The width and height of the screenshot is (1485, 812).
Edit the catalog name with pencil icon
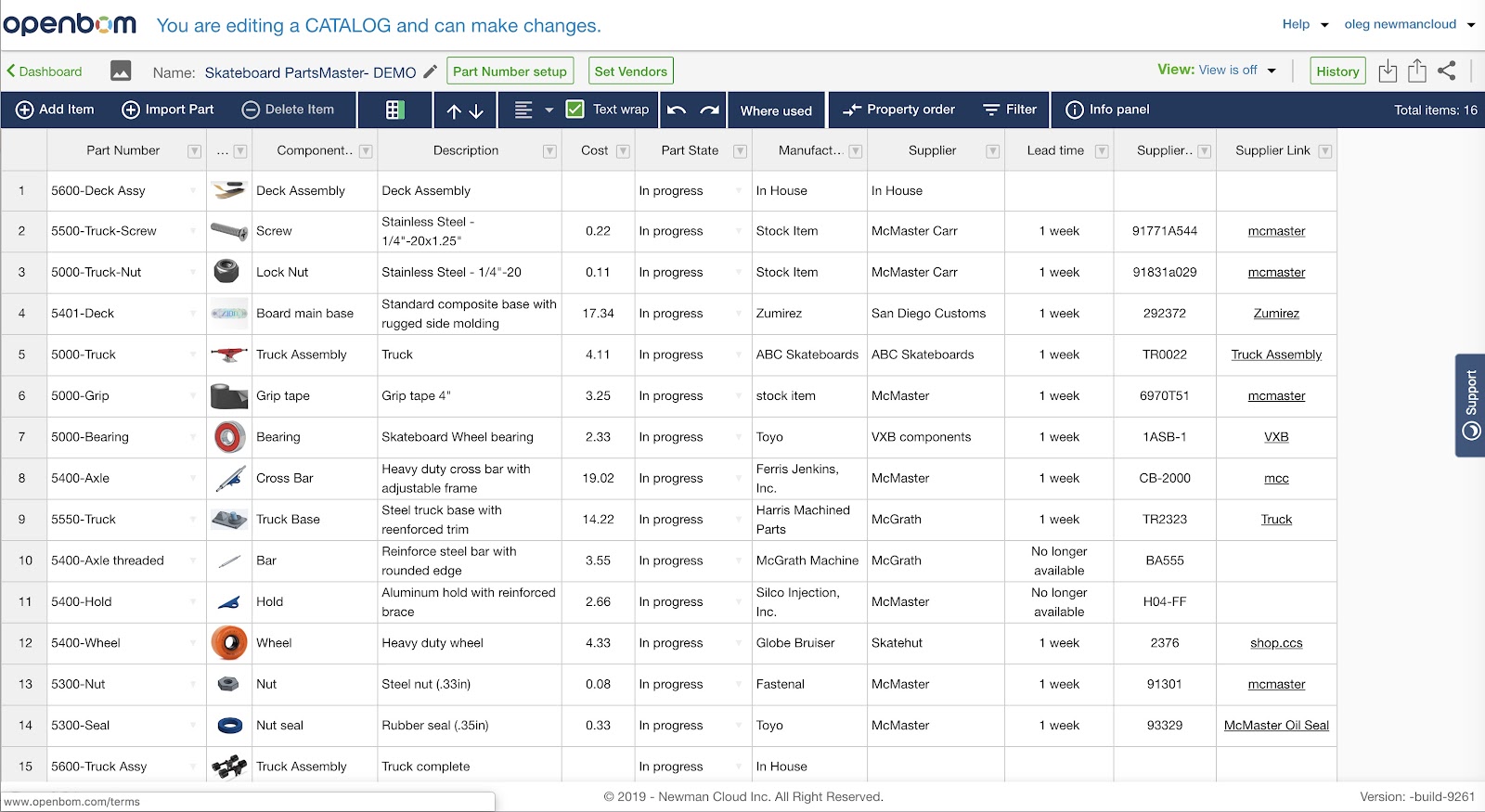tap(430, 71)
